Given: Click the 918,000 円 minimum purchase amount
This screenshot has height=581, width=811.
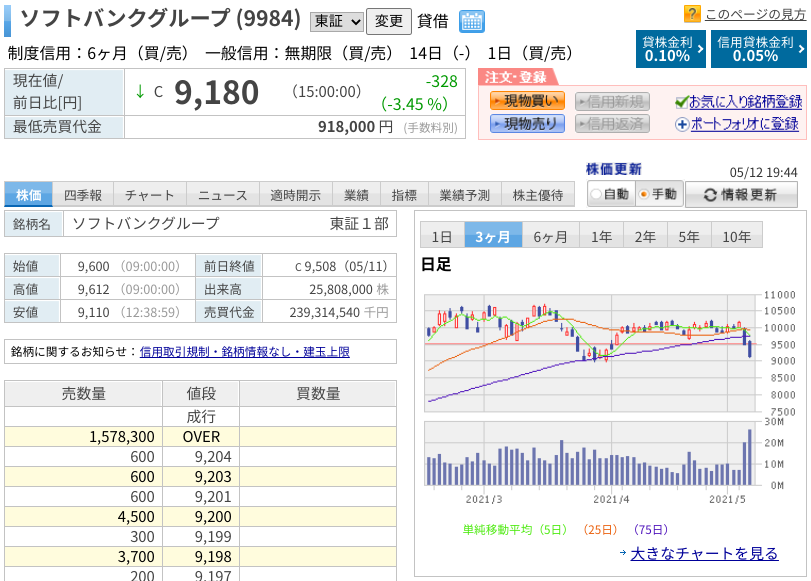Looking at the screenshot, I should pos(355,127).
